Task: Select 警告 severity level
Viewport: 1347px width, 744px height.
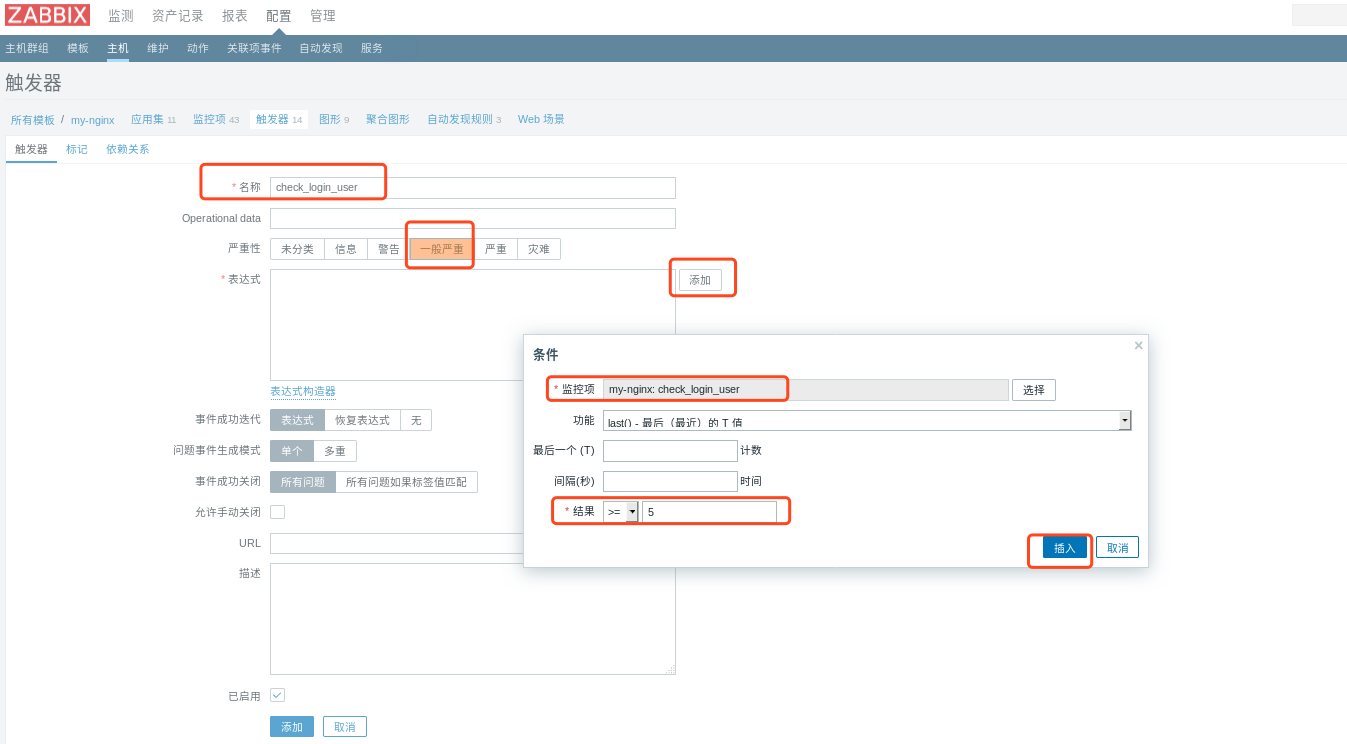Action: (387, 248)
